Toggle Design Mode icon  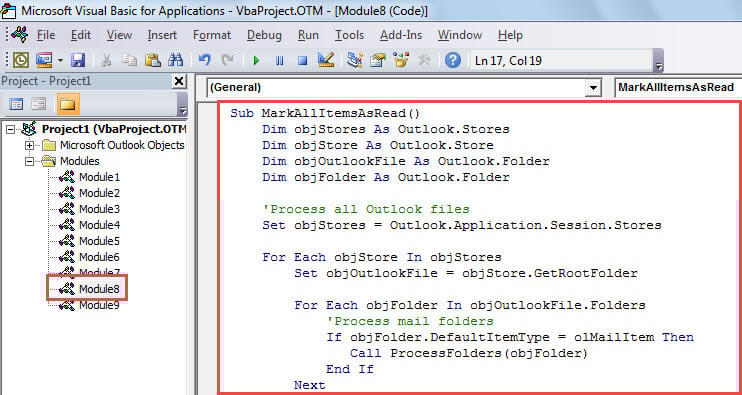click(326, 60)
